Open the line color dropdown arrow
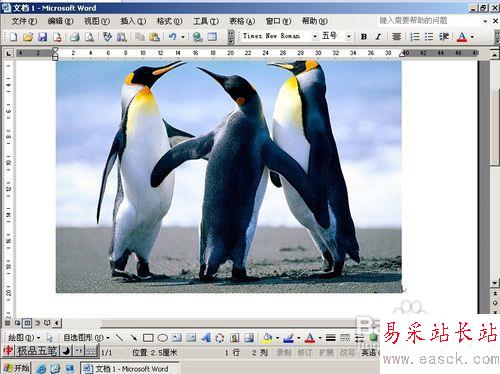 coord(299,338)
